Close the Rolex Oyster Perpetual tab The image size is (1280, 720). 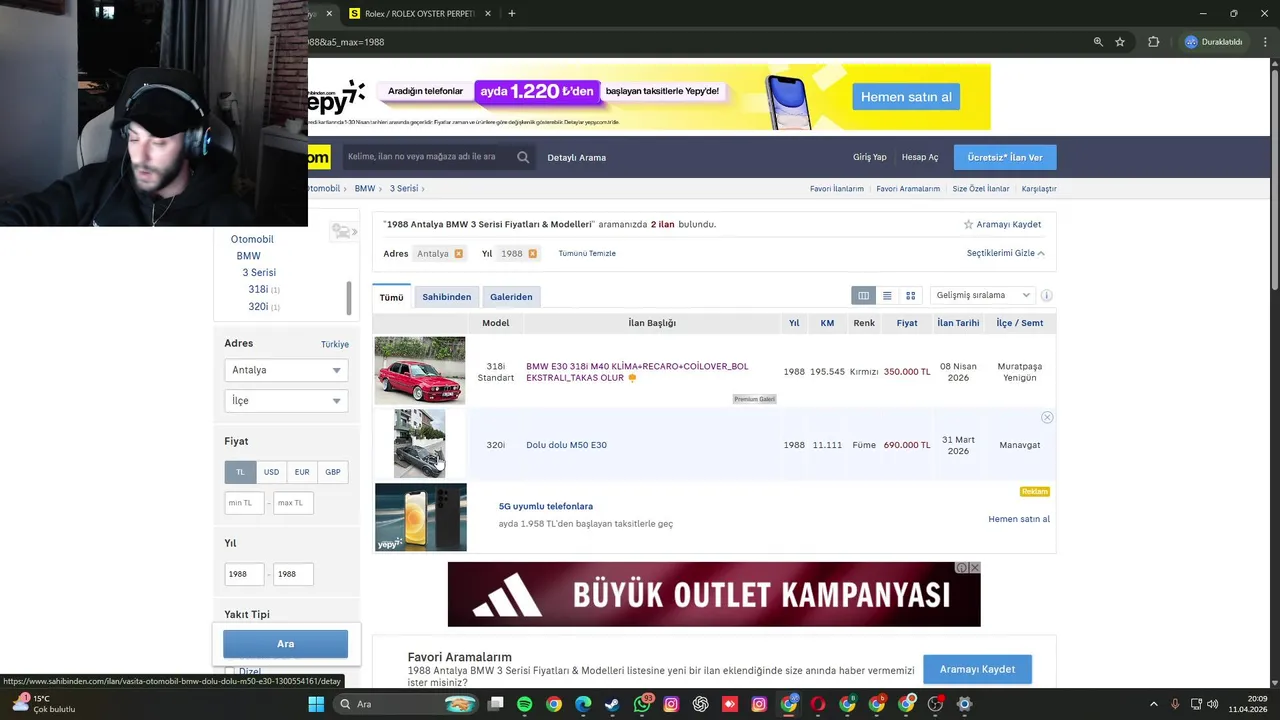488,14
